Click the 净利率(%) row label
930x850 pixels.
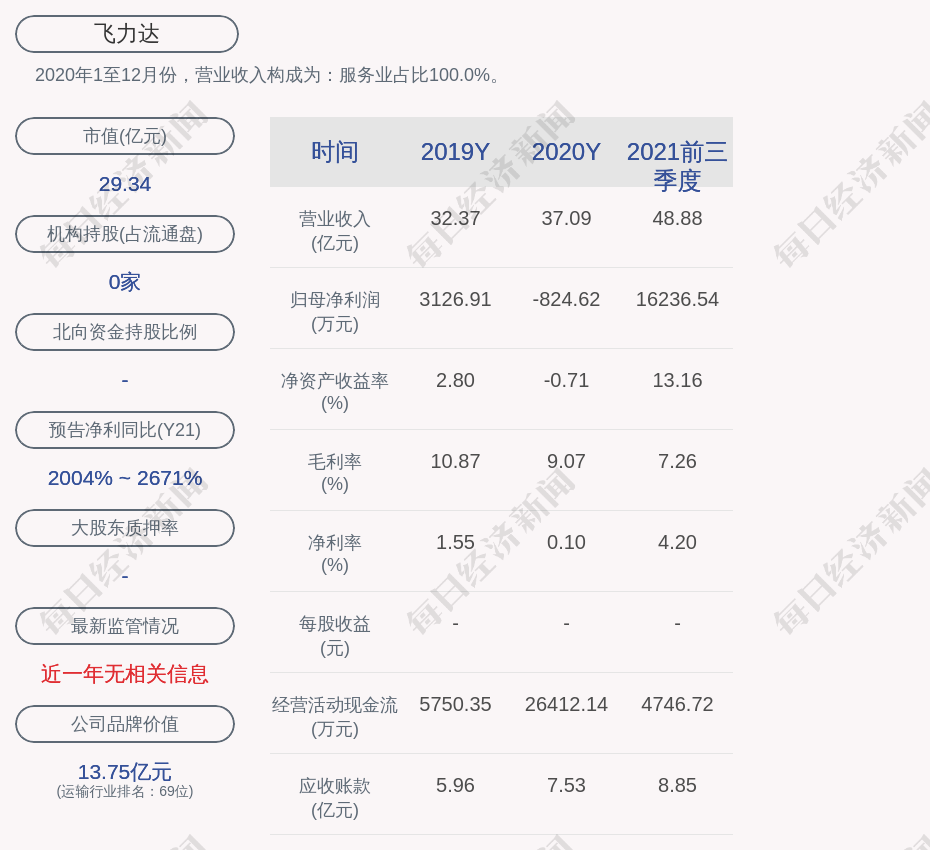click(335, 553)
